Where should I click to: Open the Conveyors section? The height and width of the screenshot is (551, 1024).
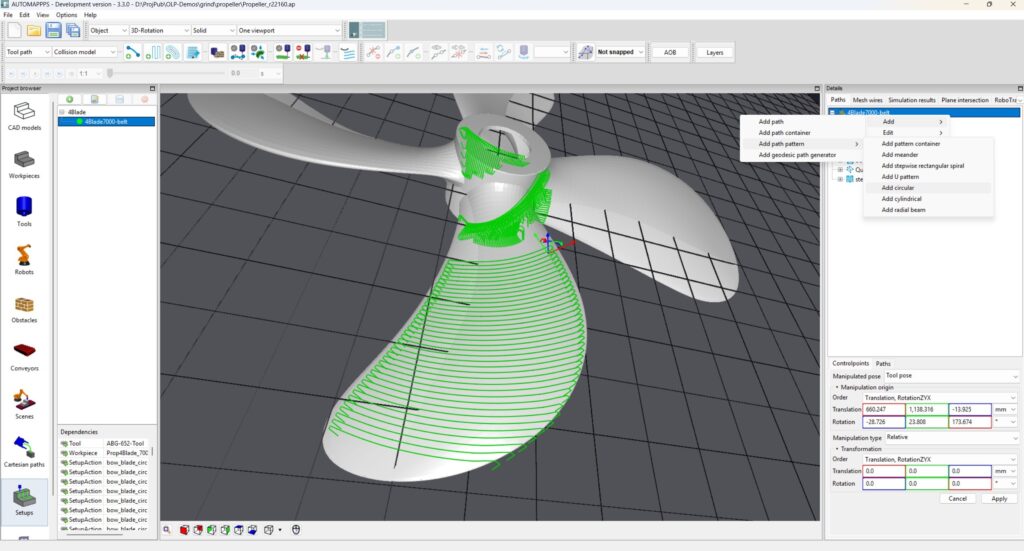click(x=24, y=357)
